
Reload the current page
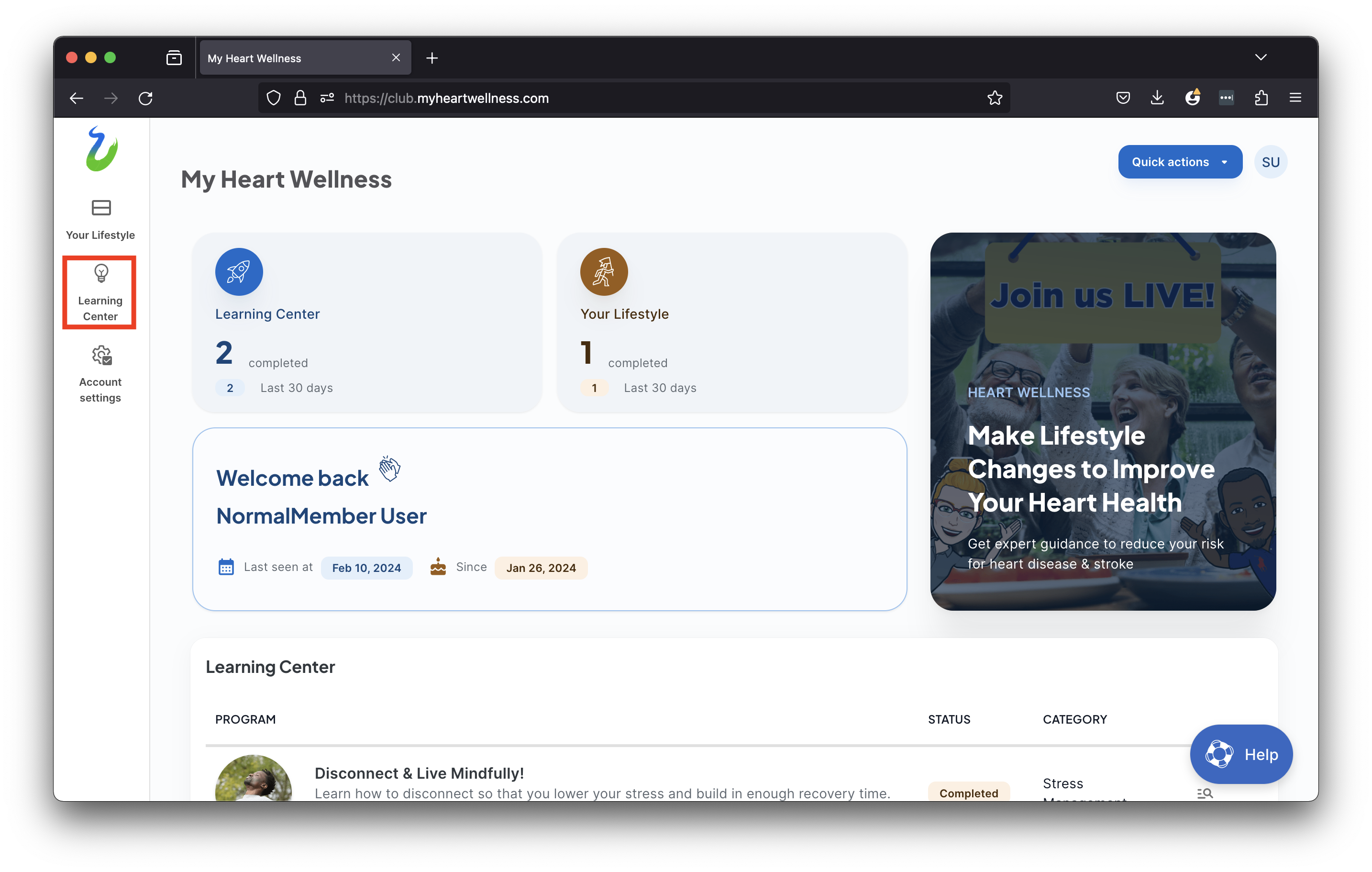click(146, 98)
